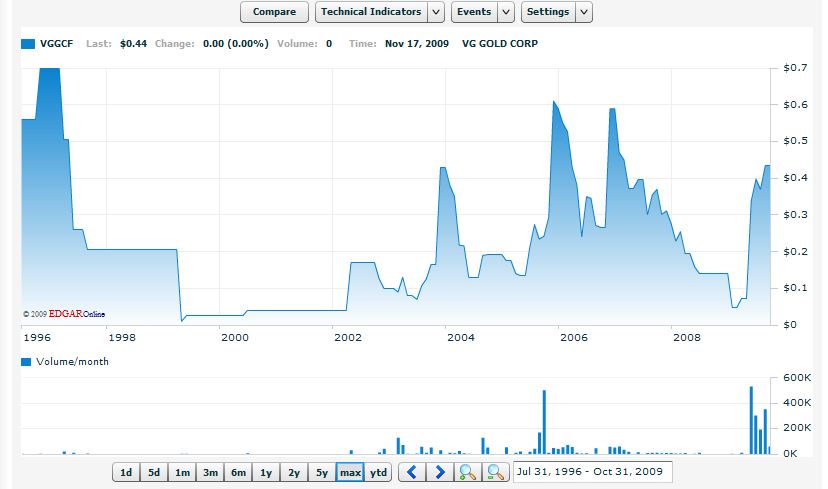Click the VG GOLD CORP company name

tap(500, 44)
